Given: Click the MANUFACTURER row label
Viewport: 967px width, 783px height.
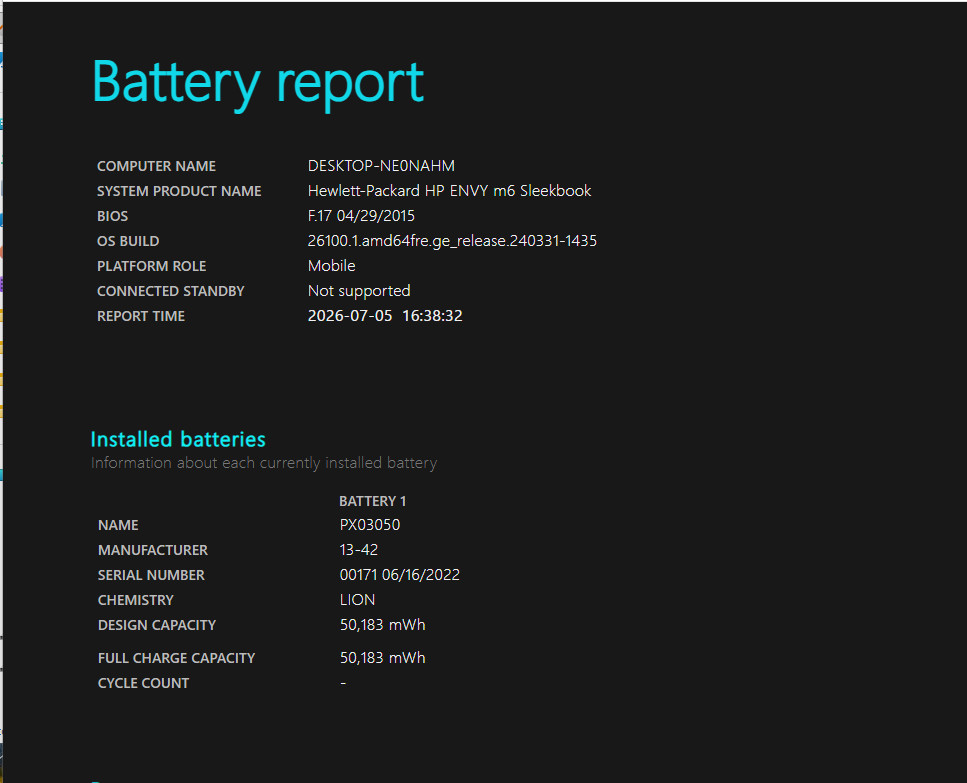Looking at the screenshot, I should pyautogui.click(x=152, y=550).
